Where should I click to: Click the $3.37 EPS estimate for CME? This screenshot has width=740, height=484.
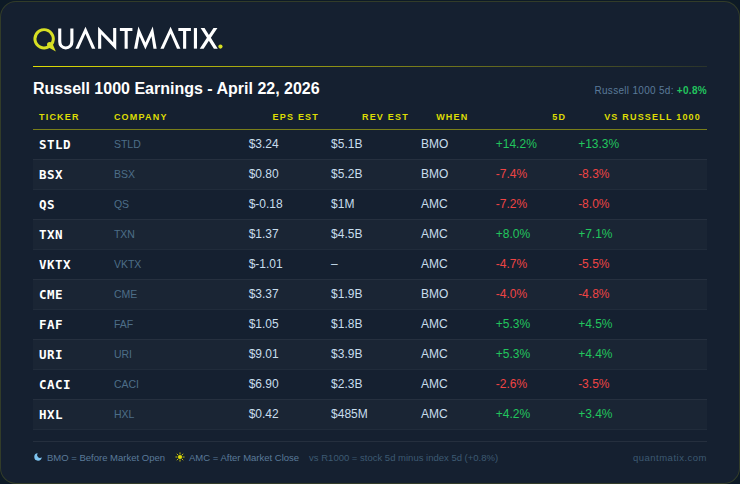click(x=264, y=294)
